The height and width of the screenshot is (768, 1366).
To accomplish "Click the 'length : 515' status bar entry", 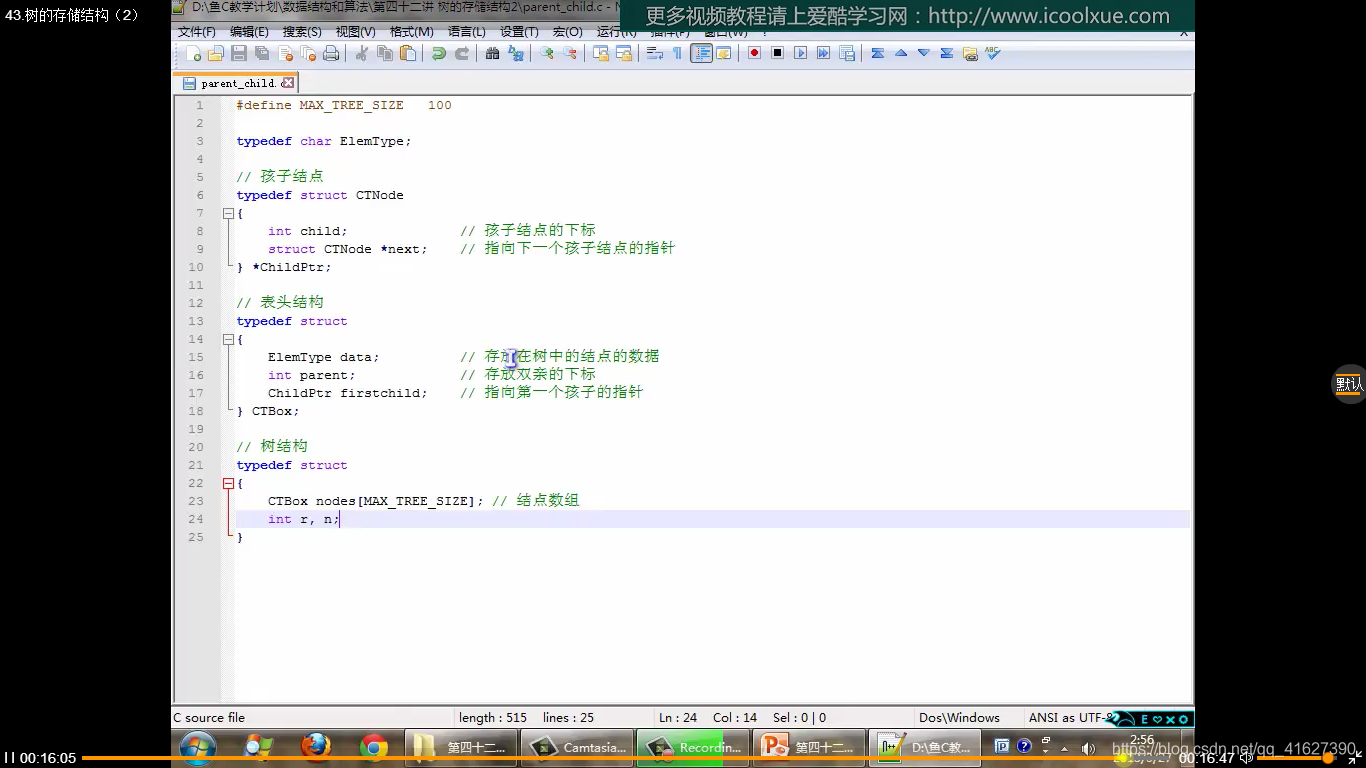I will (x=493, y=717).
